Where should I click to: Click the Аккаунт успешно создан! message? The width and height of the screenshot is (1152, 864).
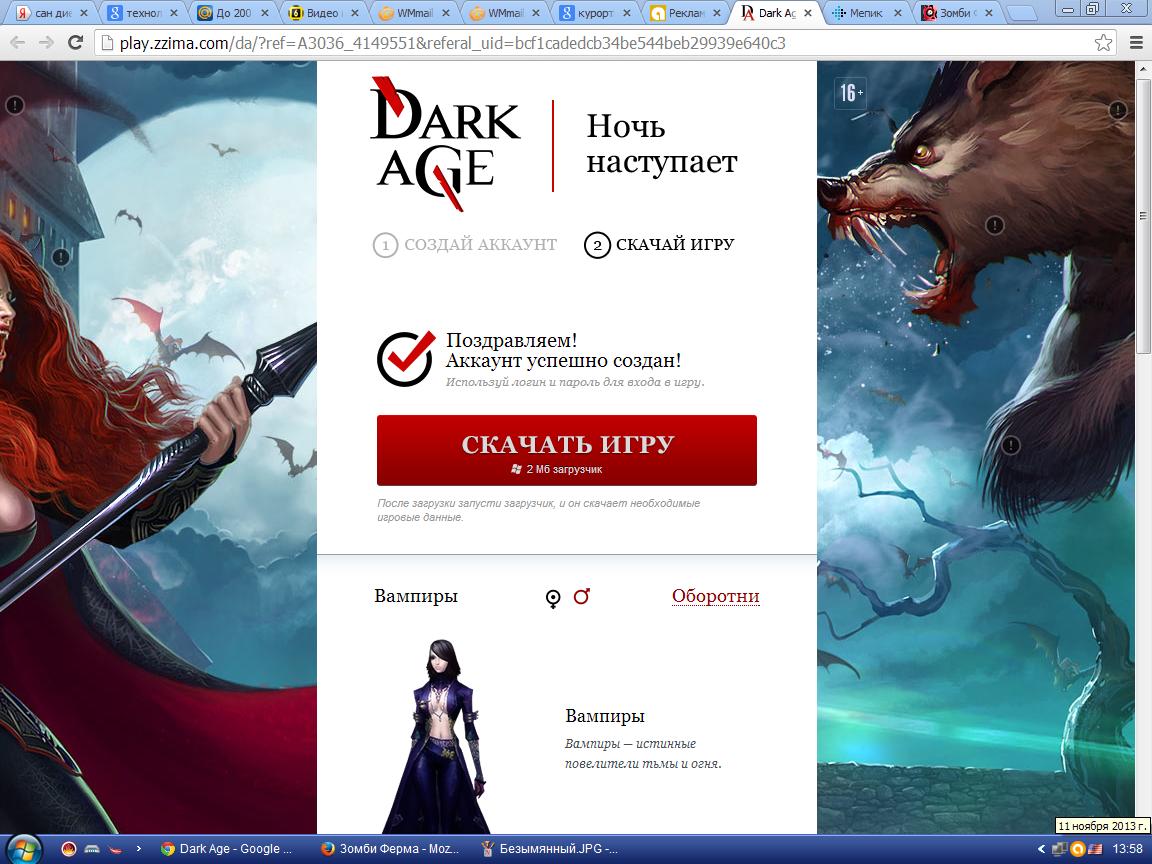tap(563, 361)
